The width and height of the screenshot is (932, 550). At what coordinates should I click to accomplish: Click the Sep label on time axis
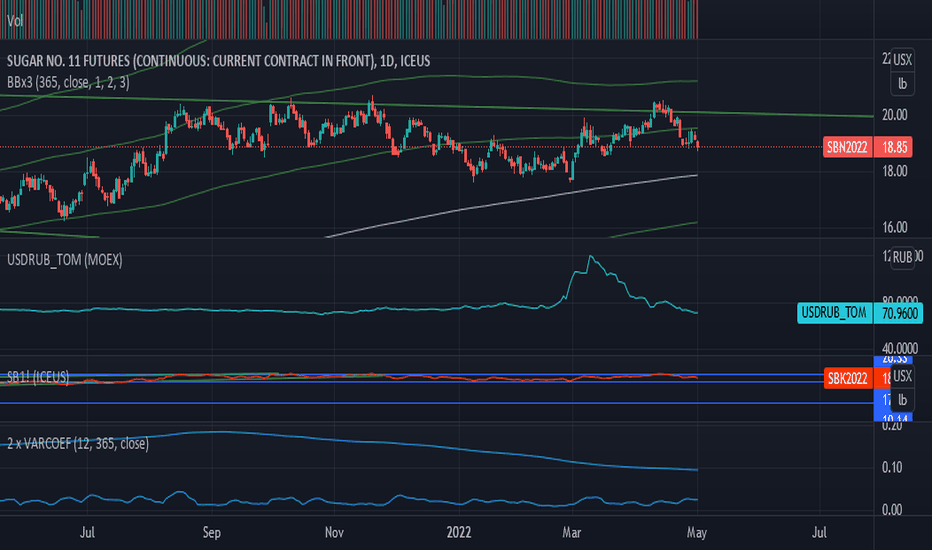[212, 532]
